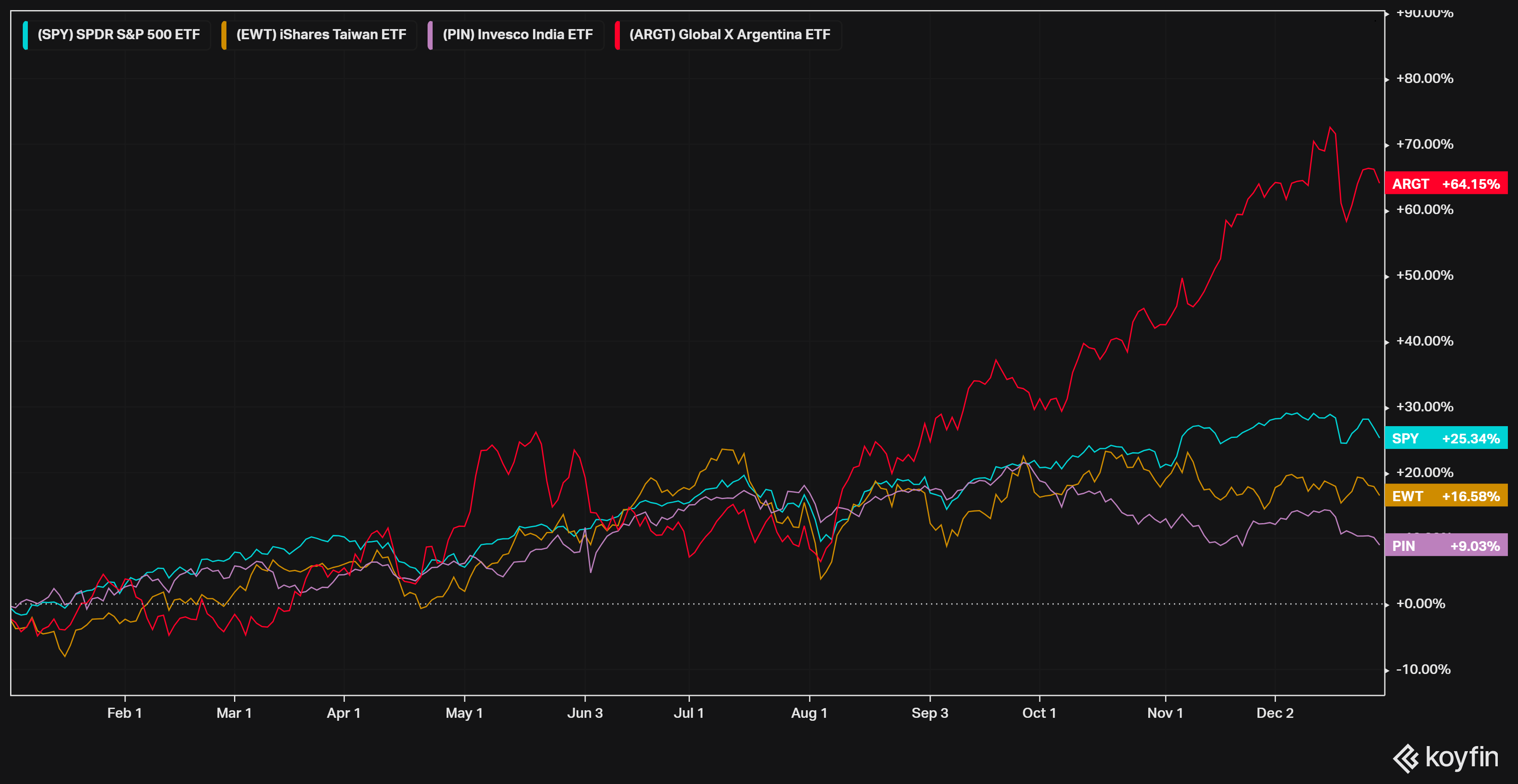Click the koyfin logo icon
This screenshot has width=1518, height=784.
point(1406,758)
